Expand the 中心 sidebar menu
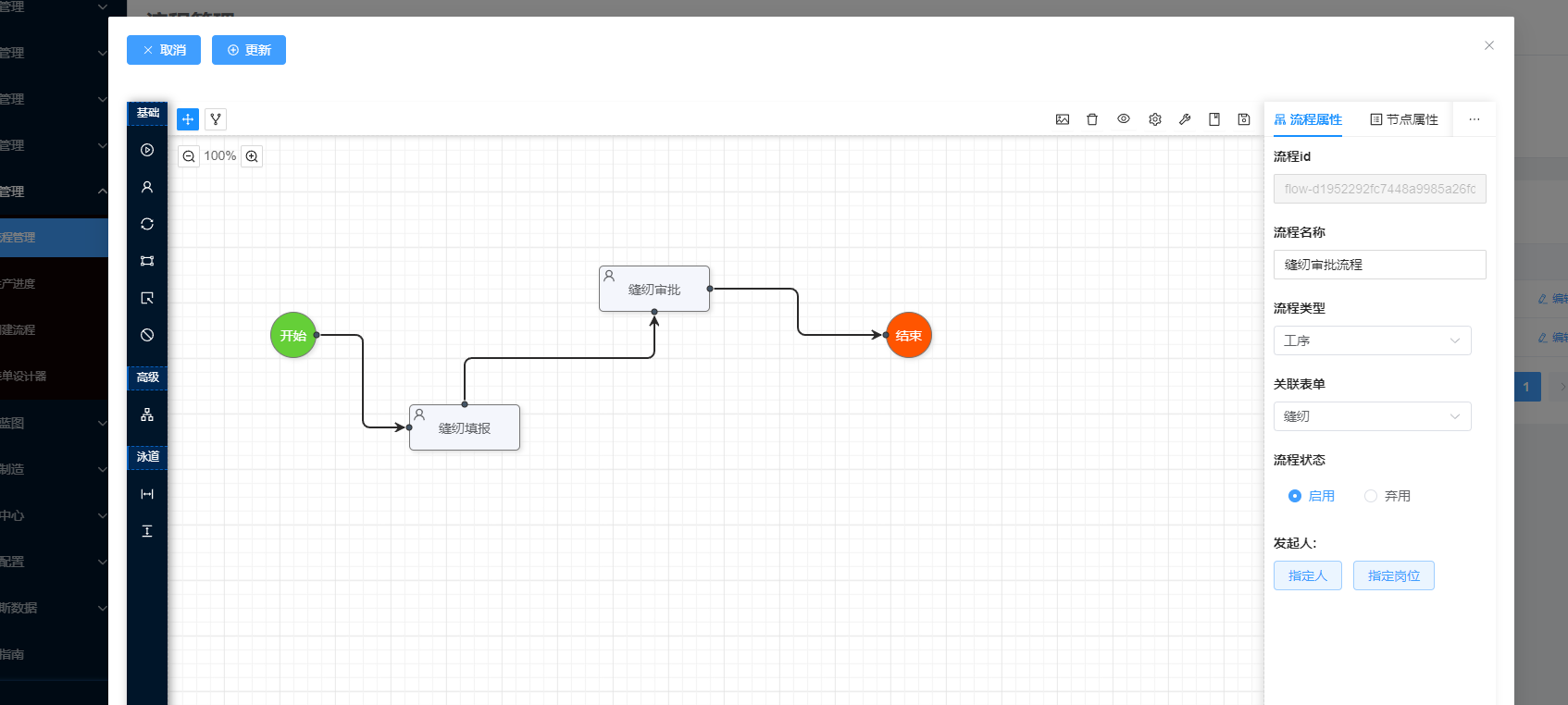 coord(54,515)
